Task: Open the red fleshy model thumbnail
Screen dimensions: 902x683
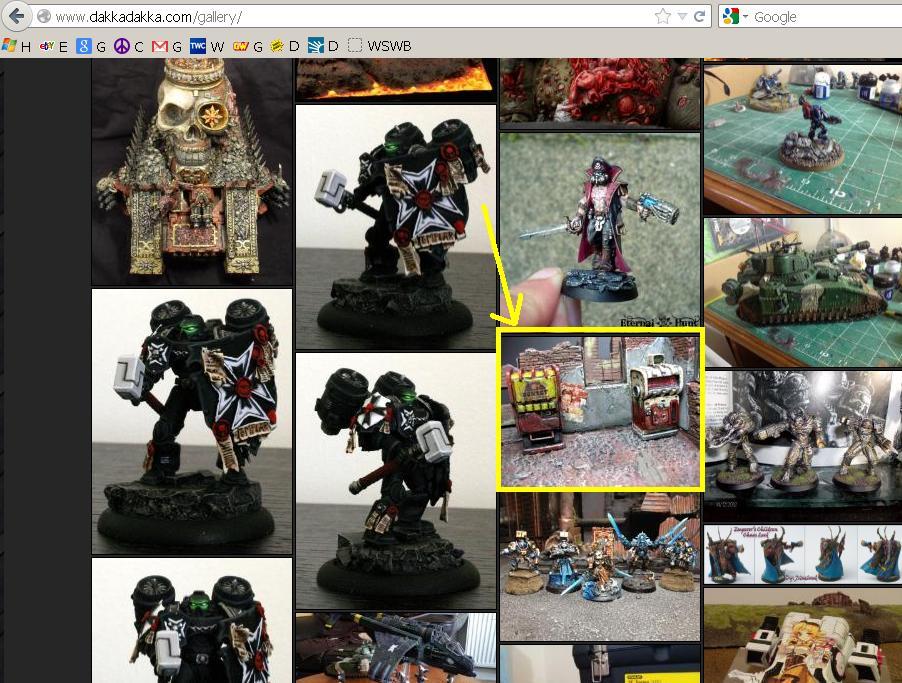Action: tap(600, 93)
